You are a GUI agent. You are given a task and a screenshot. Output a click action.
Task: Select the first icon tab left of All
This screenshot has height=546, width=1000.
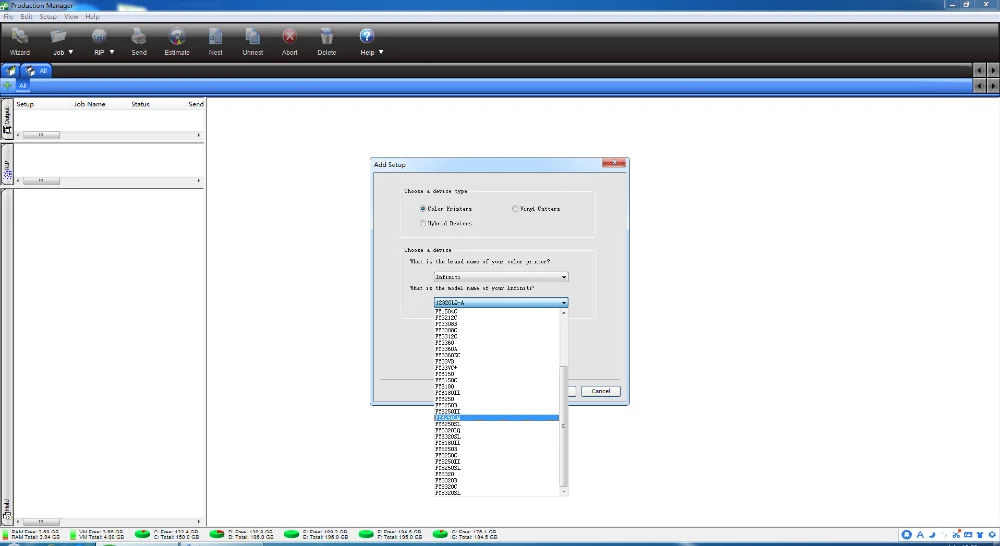point(11,71)
